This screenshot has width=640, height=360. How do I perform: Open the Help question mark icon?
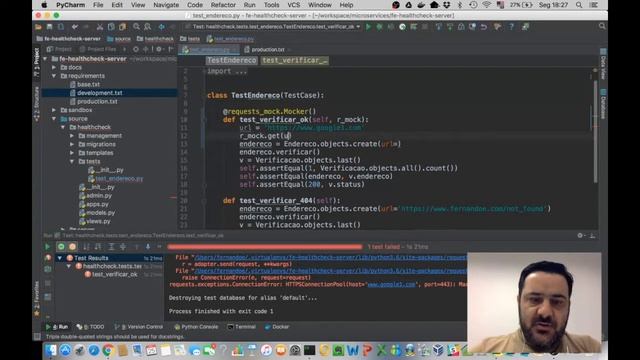[x=511, y=27]
